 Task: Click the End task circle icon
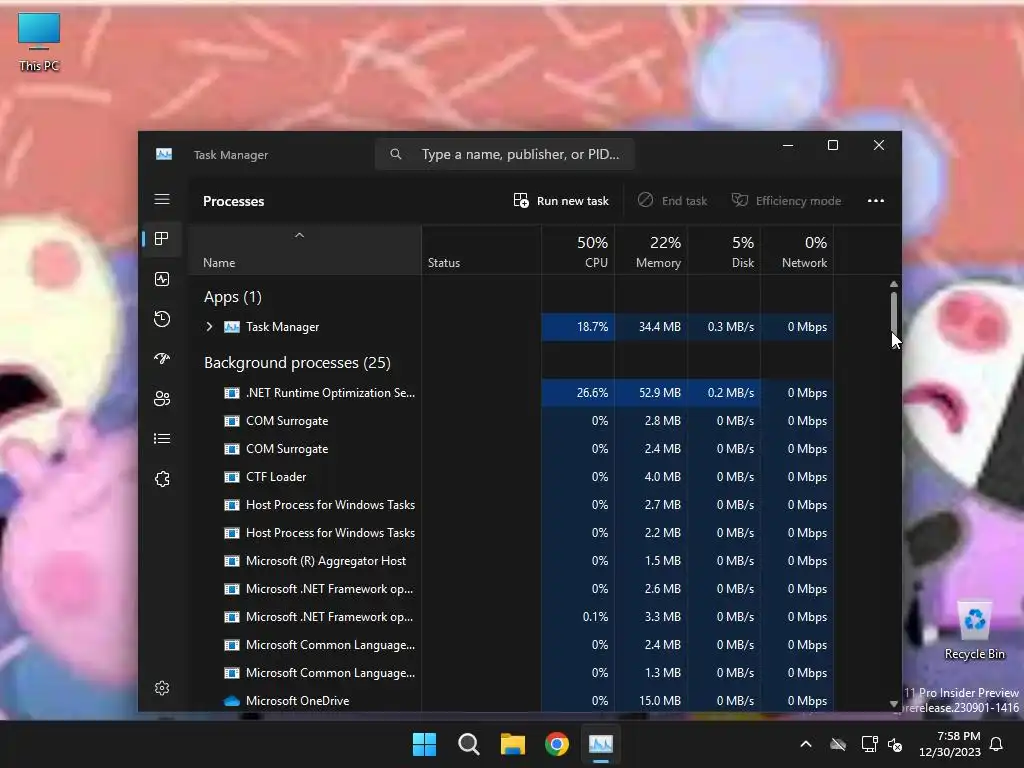coord(645,200)
